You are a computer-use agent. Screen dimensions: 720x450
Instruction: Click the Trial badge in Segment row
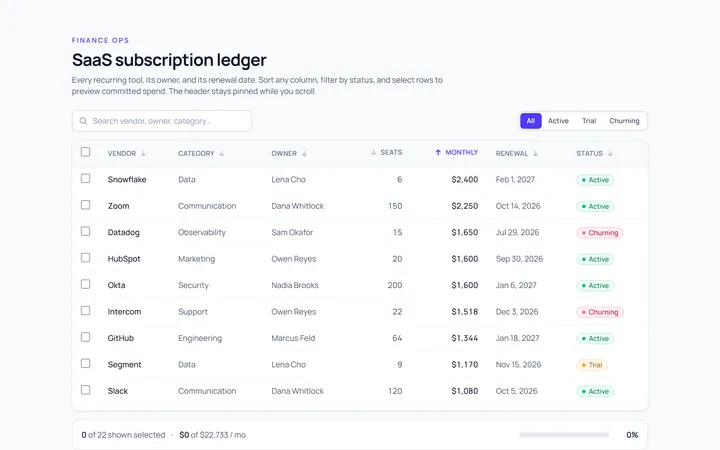point(592,365)
